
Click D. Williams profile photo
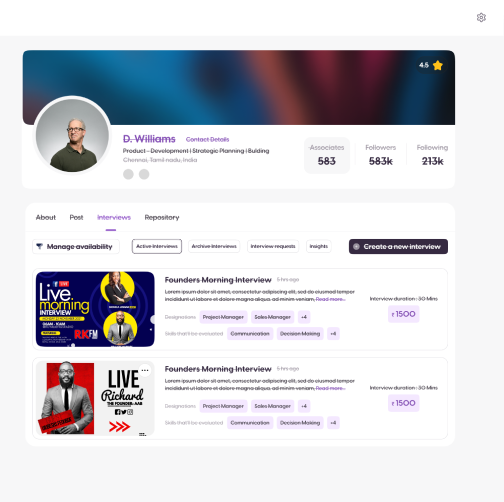[x=72, y=135]
